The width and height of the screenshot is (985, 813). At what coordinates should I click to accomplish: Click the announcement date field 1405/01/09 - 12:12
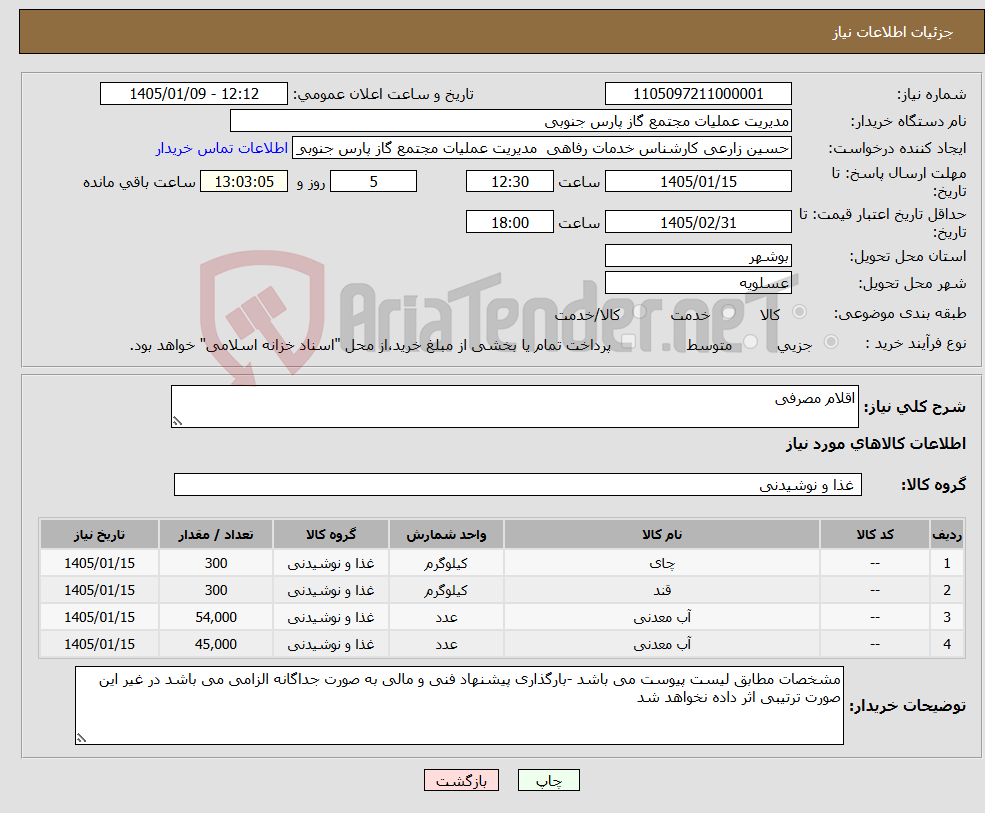(x=193, y=94)
